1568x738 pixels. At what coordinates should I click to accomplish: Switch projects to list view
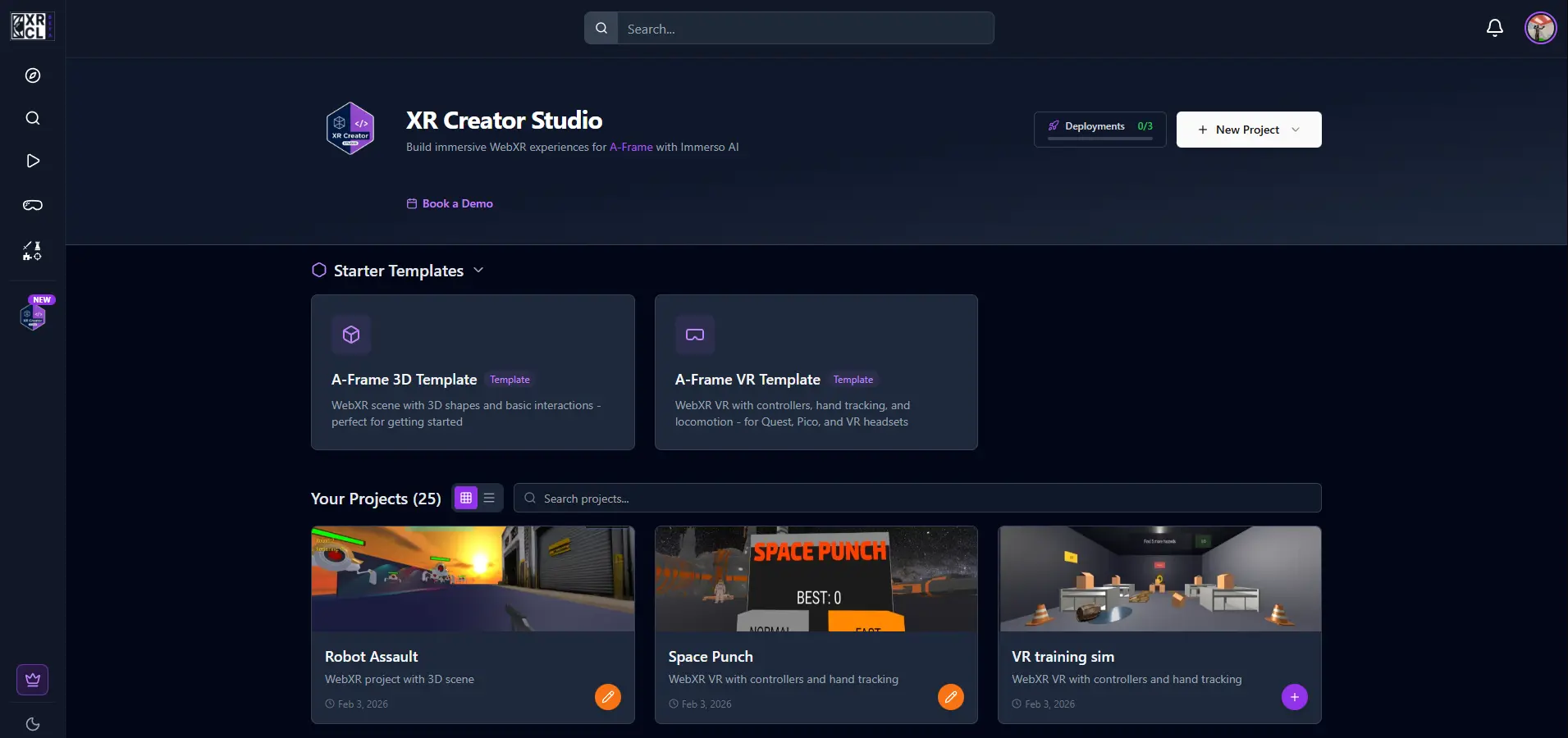489,498
